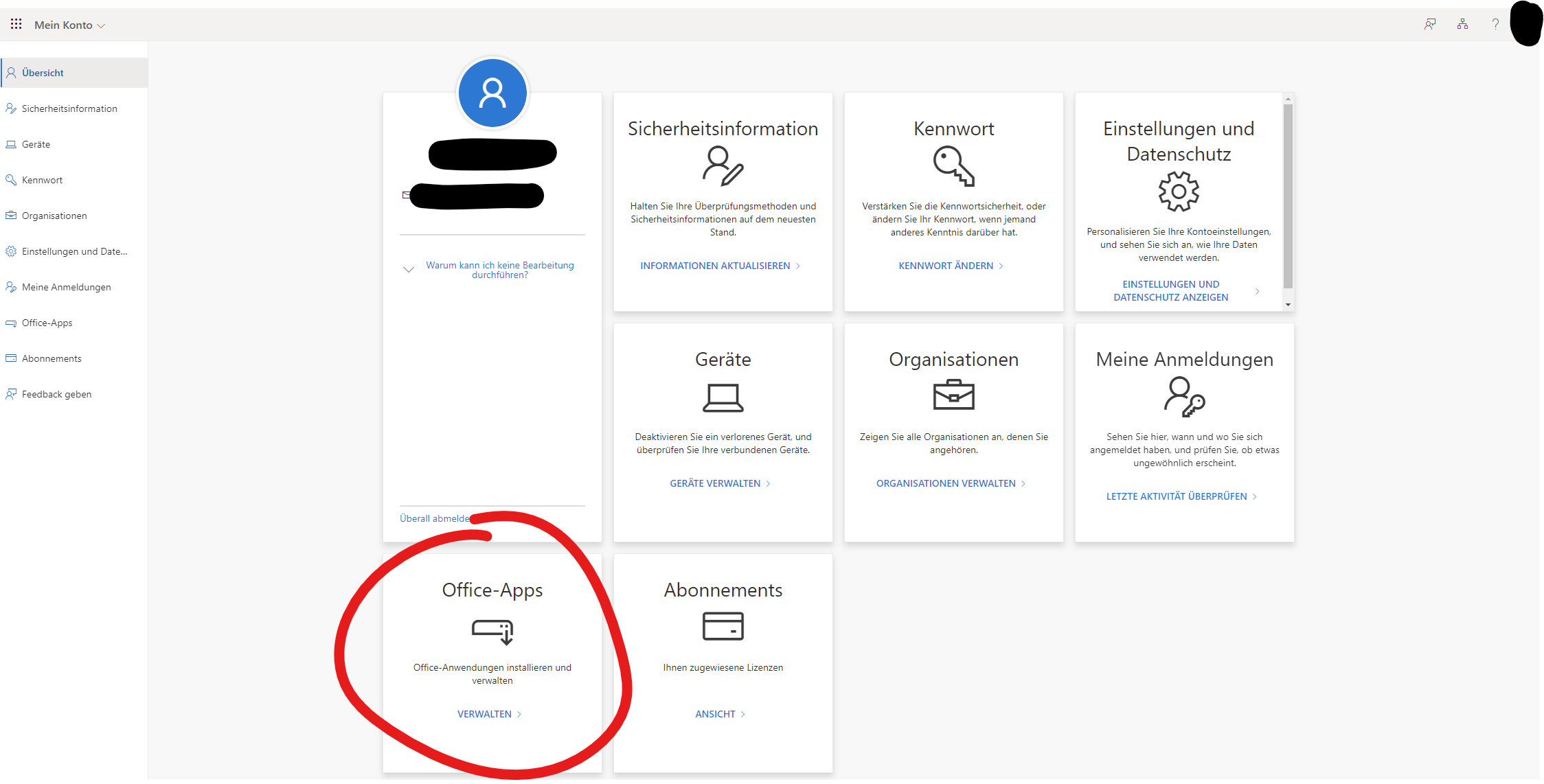The image size is (1544, 784).
Task: Click the help question mark icon
Action: pos(1495,24)
